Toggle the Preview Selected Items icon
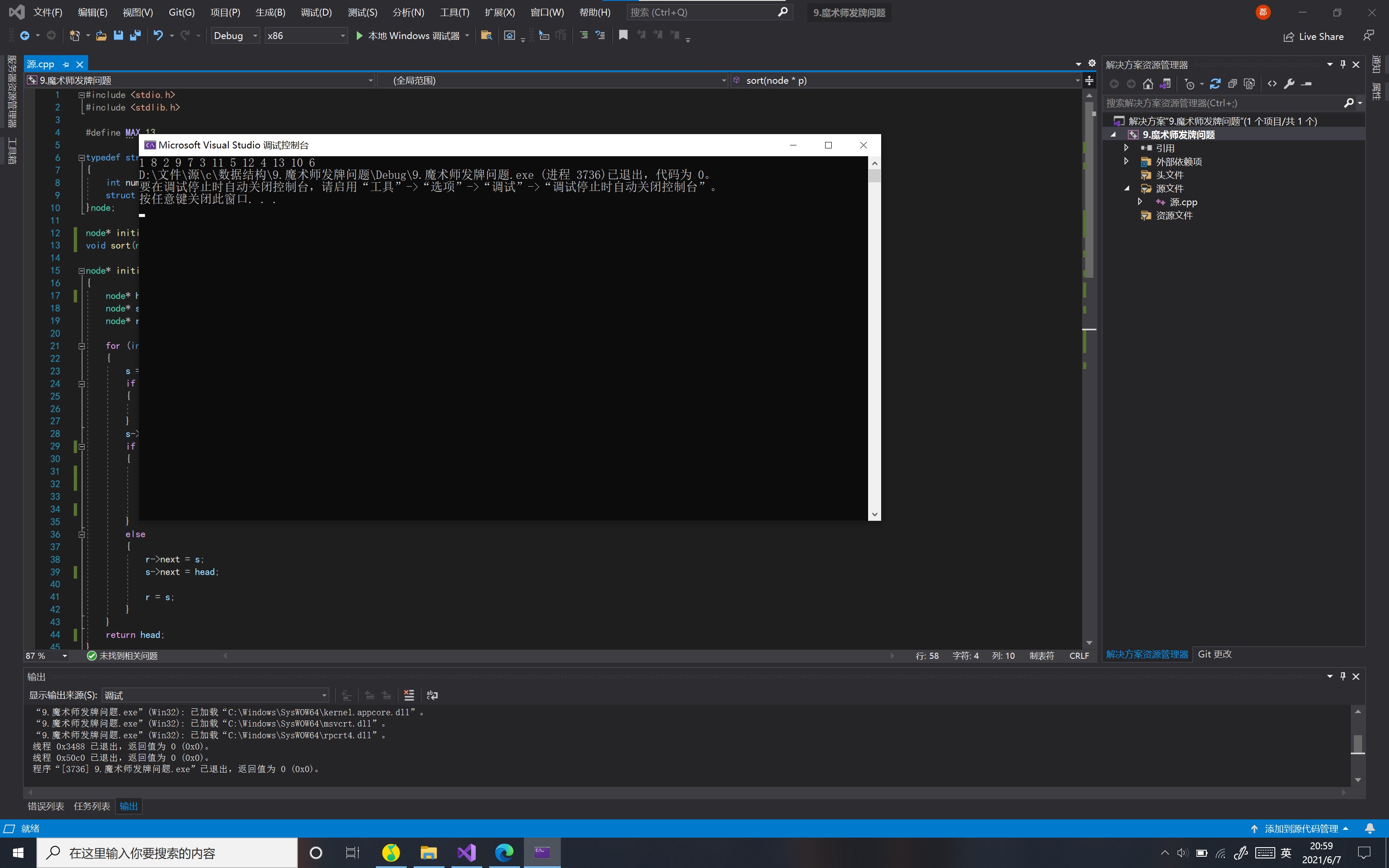The image size is (1389, 868). point(1307,84)
